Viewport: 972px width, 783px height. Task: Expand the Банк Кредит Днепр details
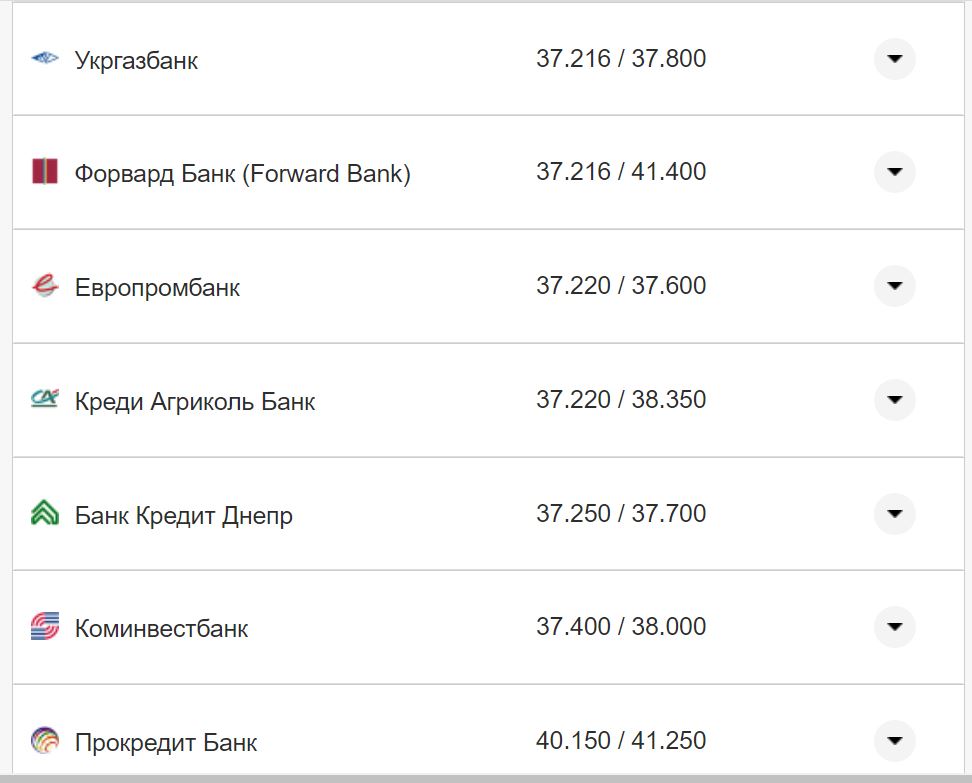[895, 514]
